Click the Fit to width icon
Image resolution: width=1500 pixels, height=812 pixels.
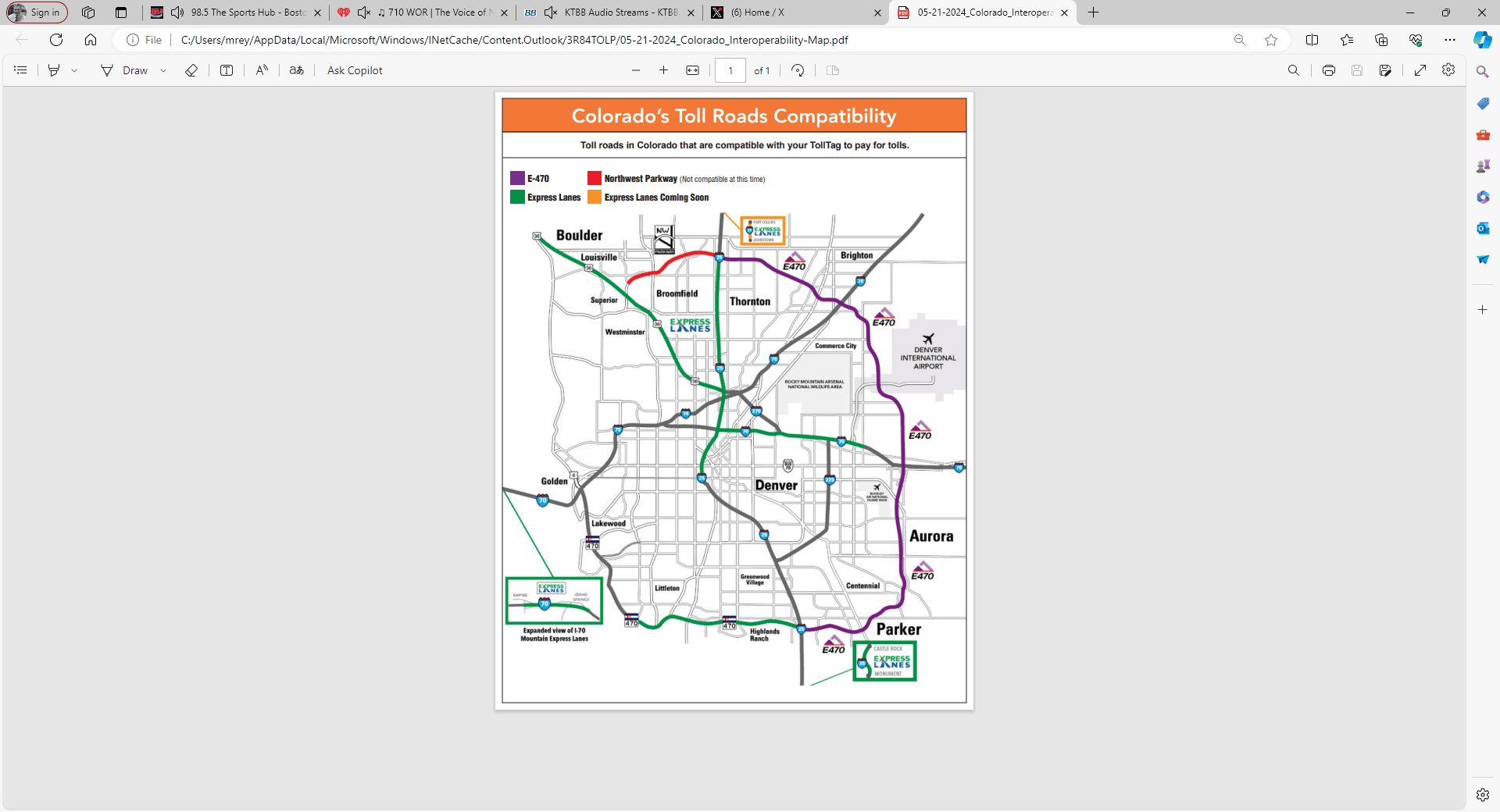(692, 70)
